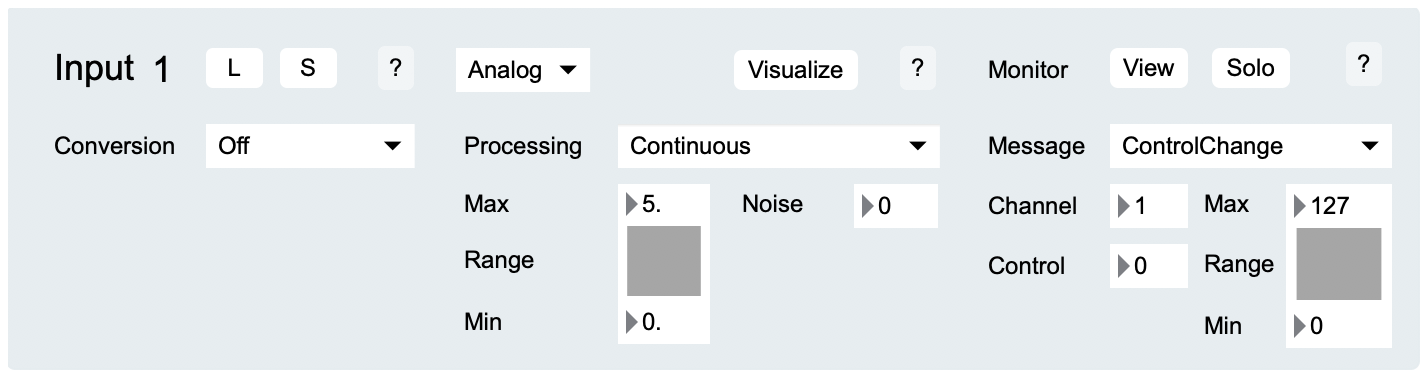Open the help question mark beside the S button
1428x376 pixels.
pos(395,69)
